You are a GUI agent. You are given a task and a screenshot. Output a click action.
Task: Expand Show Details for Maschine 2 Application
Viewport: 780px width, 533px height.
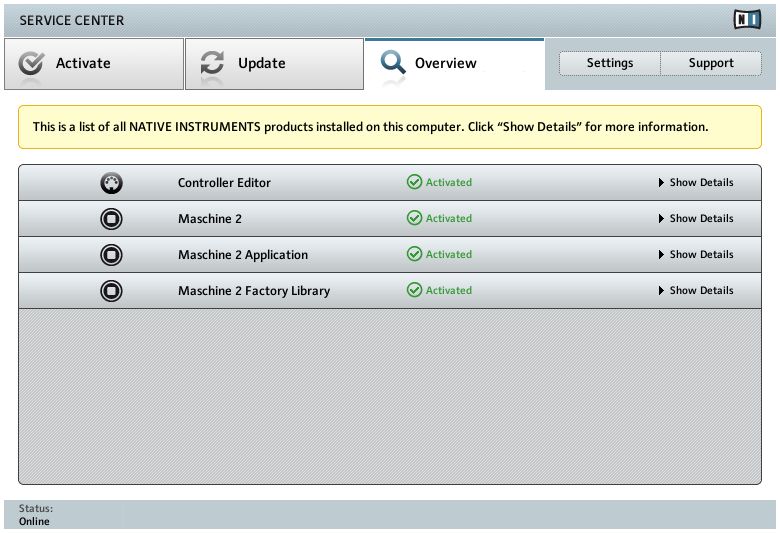tap(695, 254)
